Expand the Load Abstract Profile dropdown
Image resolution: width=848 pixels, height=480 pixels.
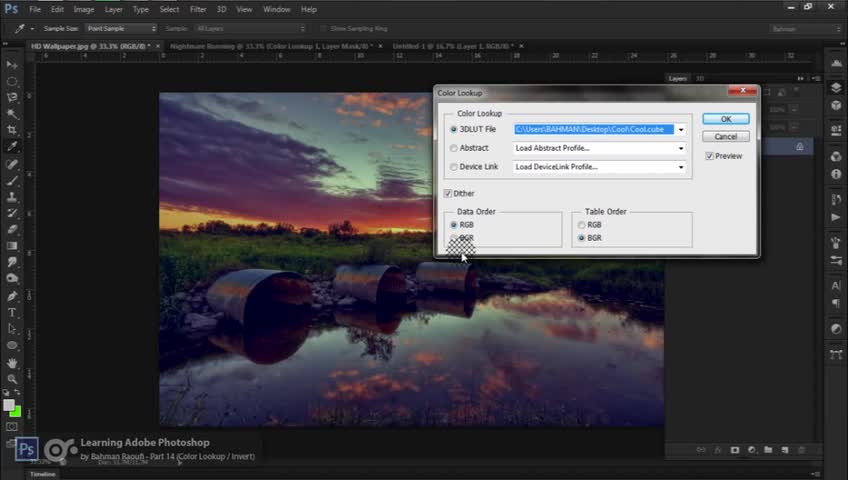click(x=681, y=148)
